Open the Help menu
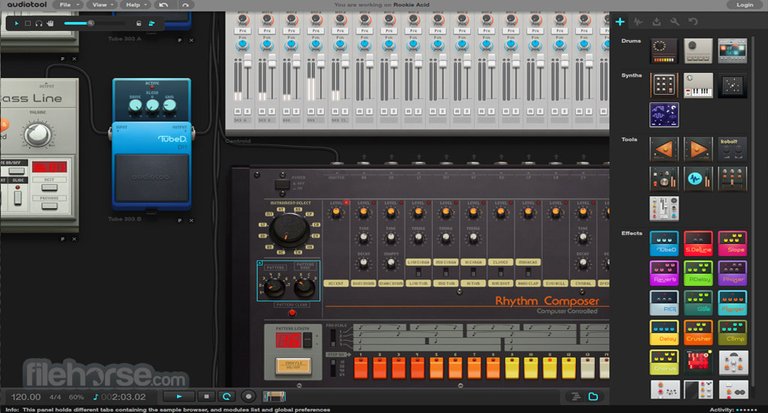Image resolution: width=768 pixels, height=413 pixels. 135,5
